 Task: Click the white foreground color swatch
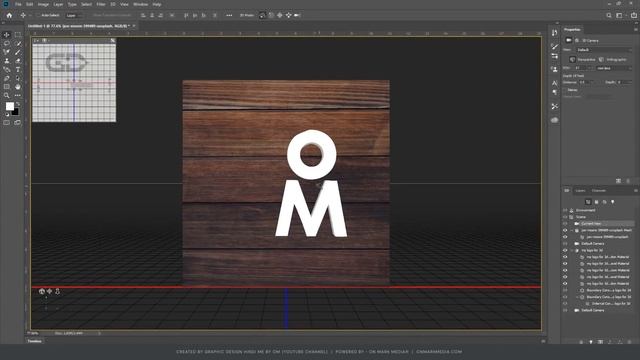point(9,106)
